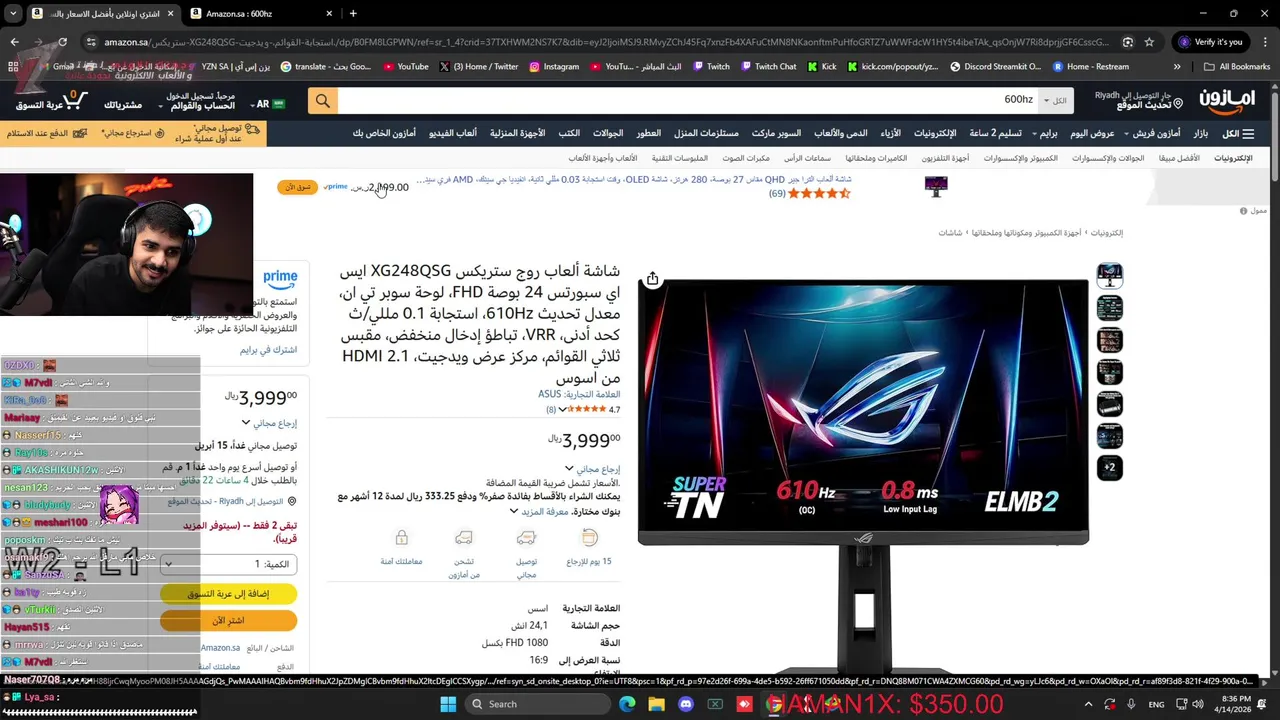Open the hamburger 'الكل' all-departments menu

point(1238,133)
